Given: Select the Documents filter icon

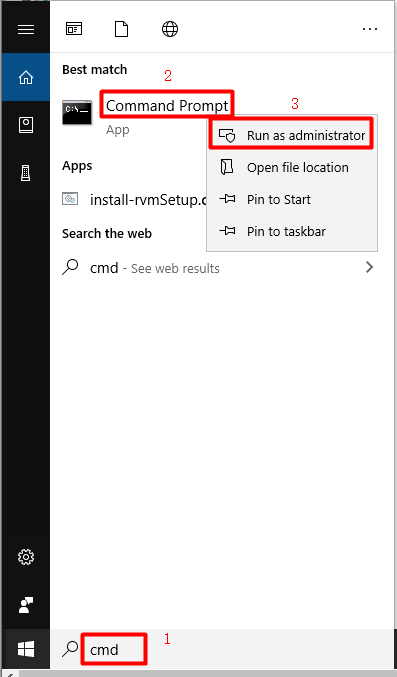Looking at the screenshot, I should [x=121, y=29].
